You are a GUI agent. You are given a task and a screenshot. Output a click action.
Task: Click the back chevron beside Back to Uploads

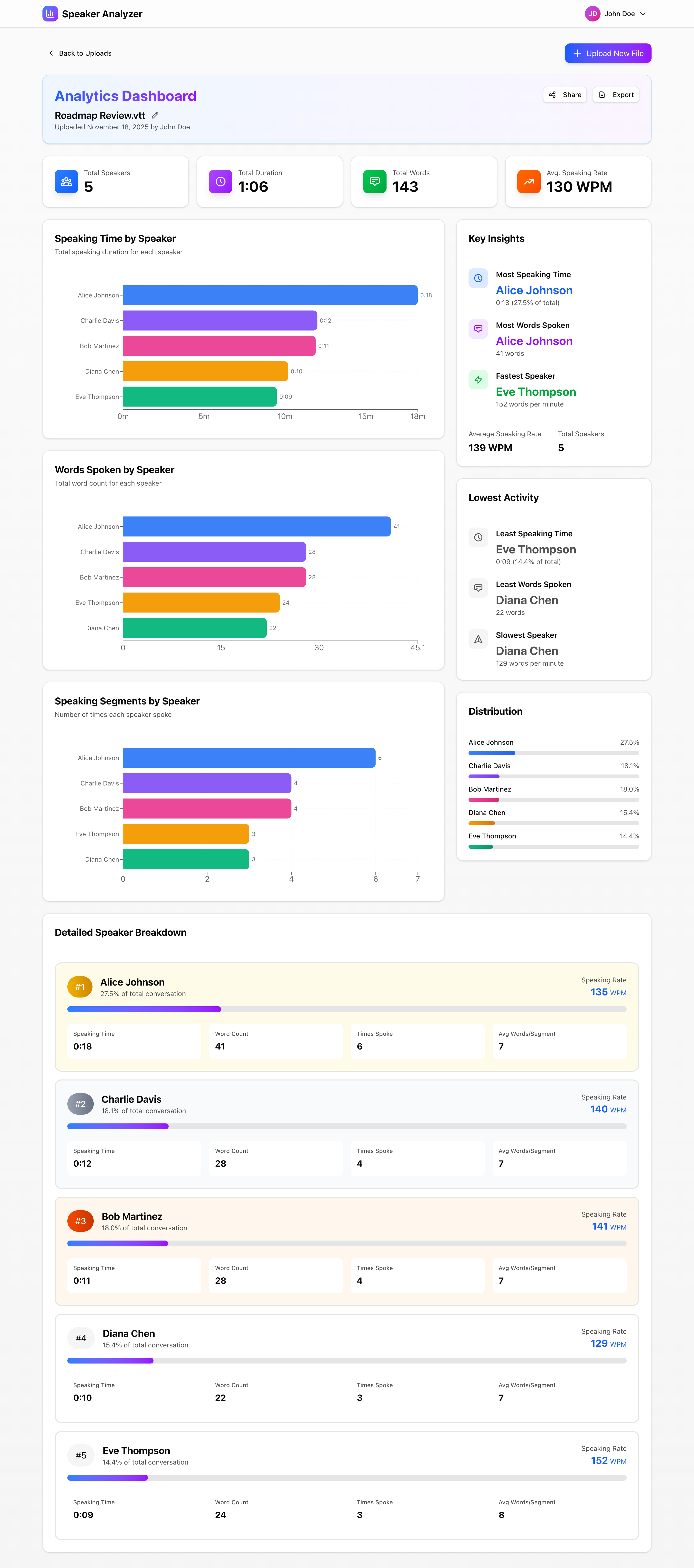click(51, 53)
